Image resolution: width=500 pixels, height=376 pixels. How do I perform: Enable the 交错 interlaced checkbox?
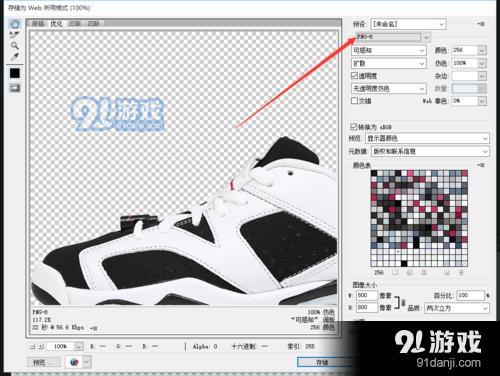click(355, 100)
